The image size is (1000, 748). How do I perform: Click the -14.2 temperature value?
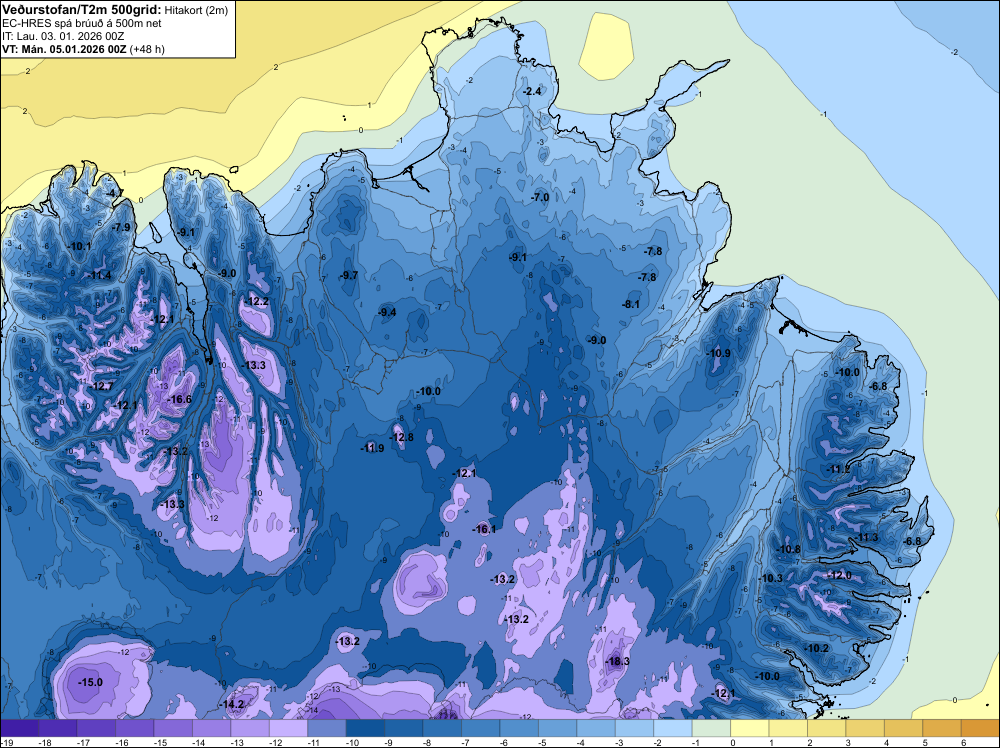pos(232,705)
